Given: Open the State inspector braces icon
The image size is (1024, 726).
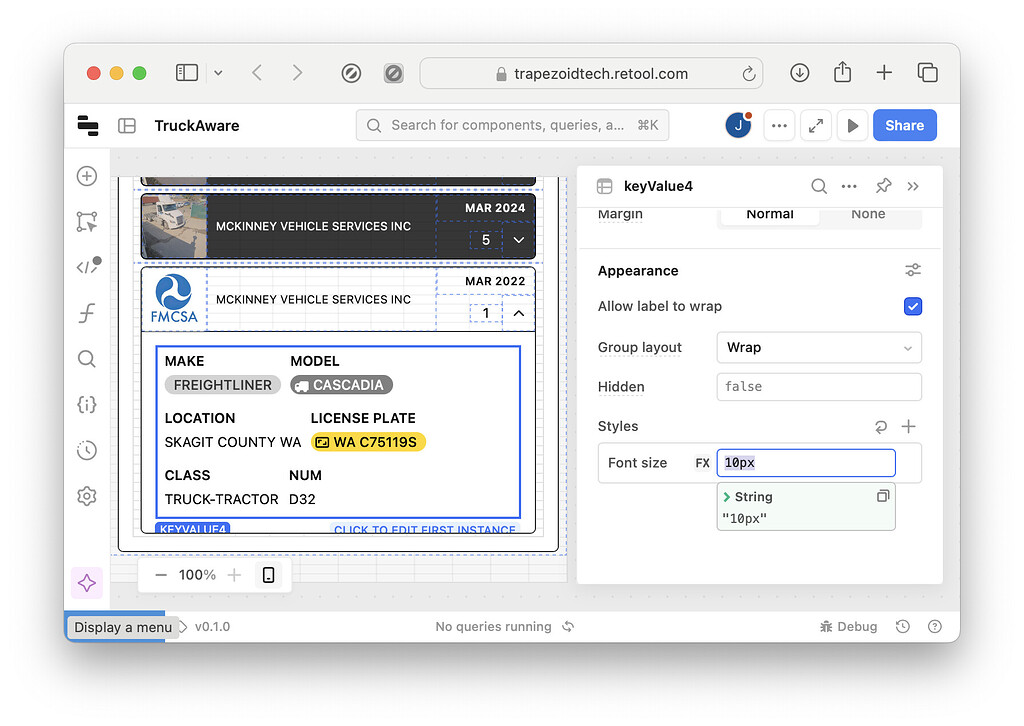Looking at the screenshot, I should point(87,405).
